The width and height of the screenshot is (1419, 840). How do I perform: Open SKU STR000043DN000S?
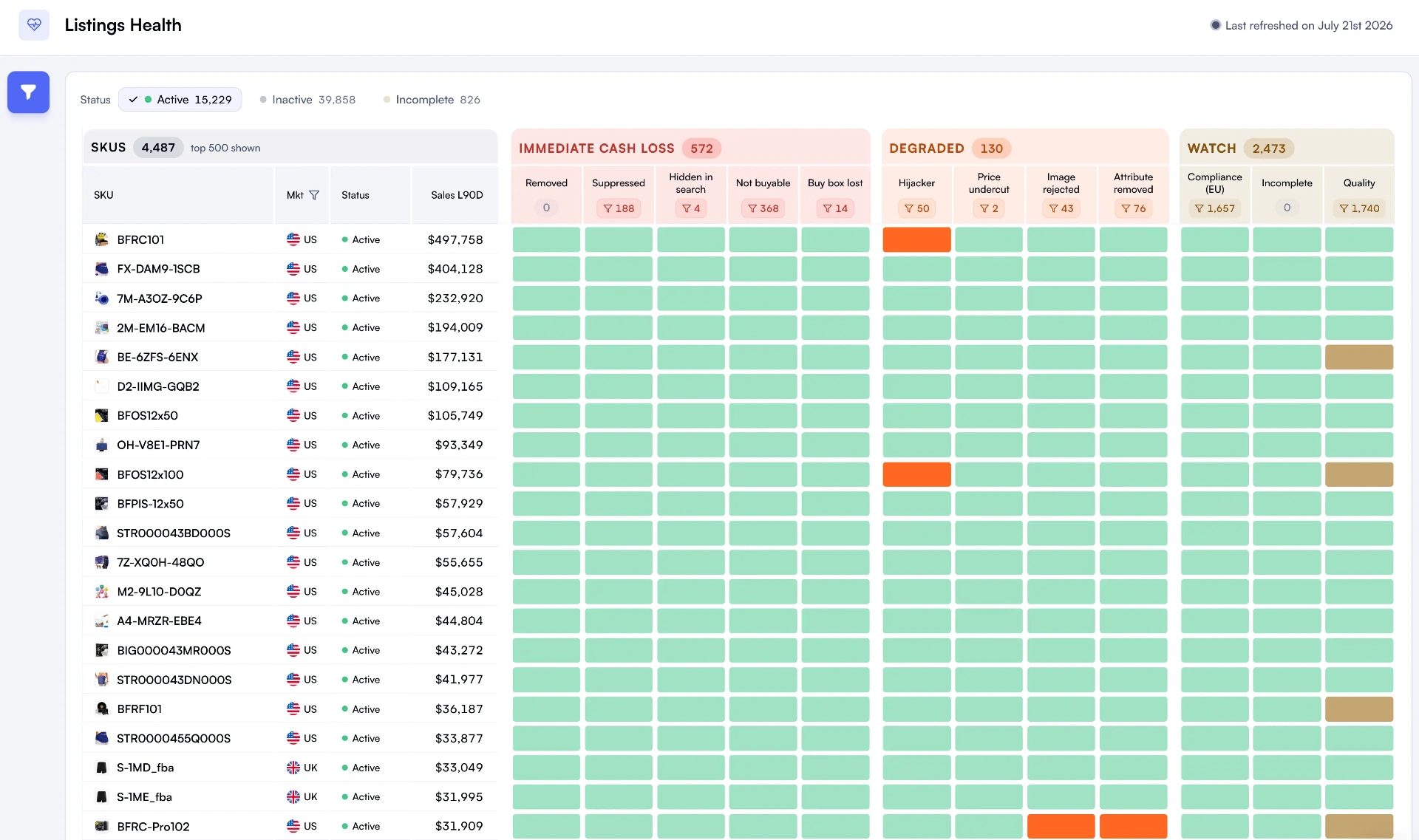coord(174,680)
